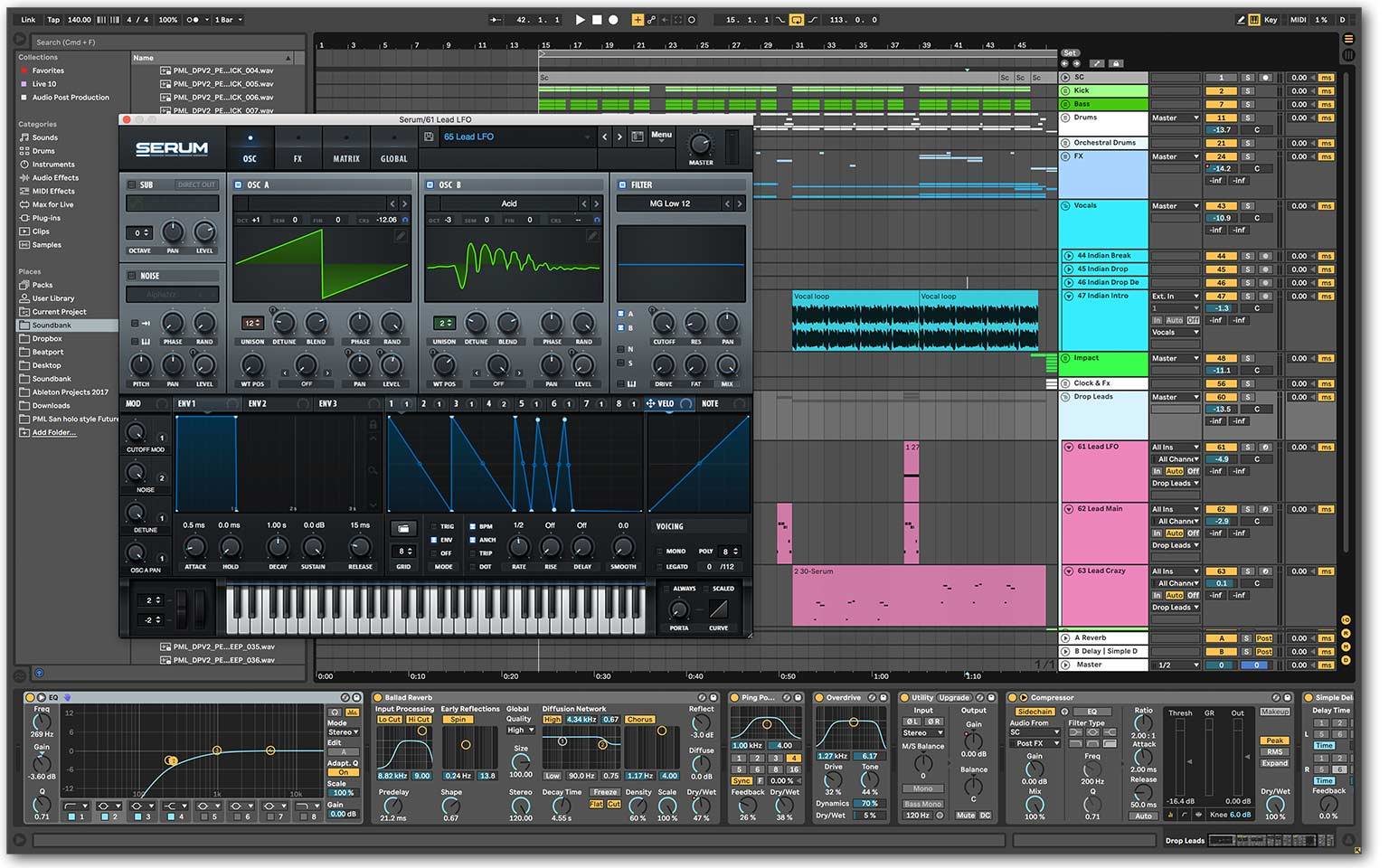Select Favorites collection

[x=48, y=71]
